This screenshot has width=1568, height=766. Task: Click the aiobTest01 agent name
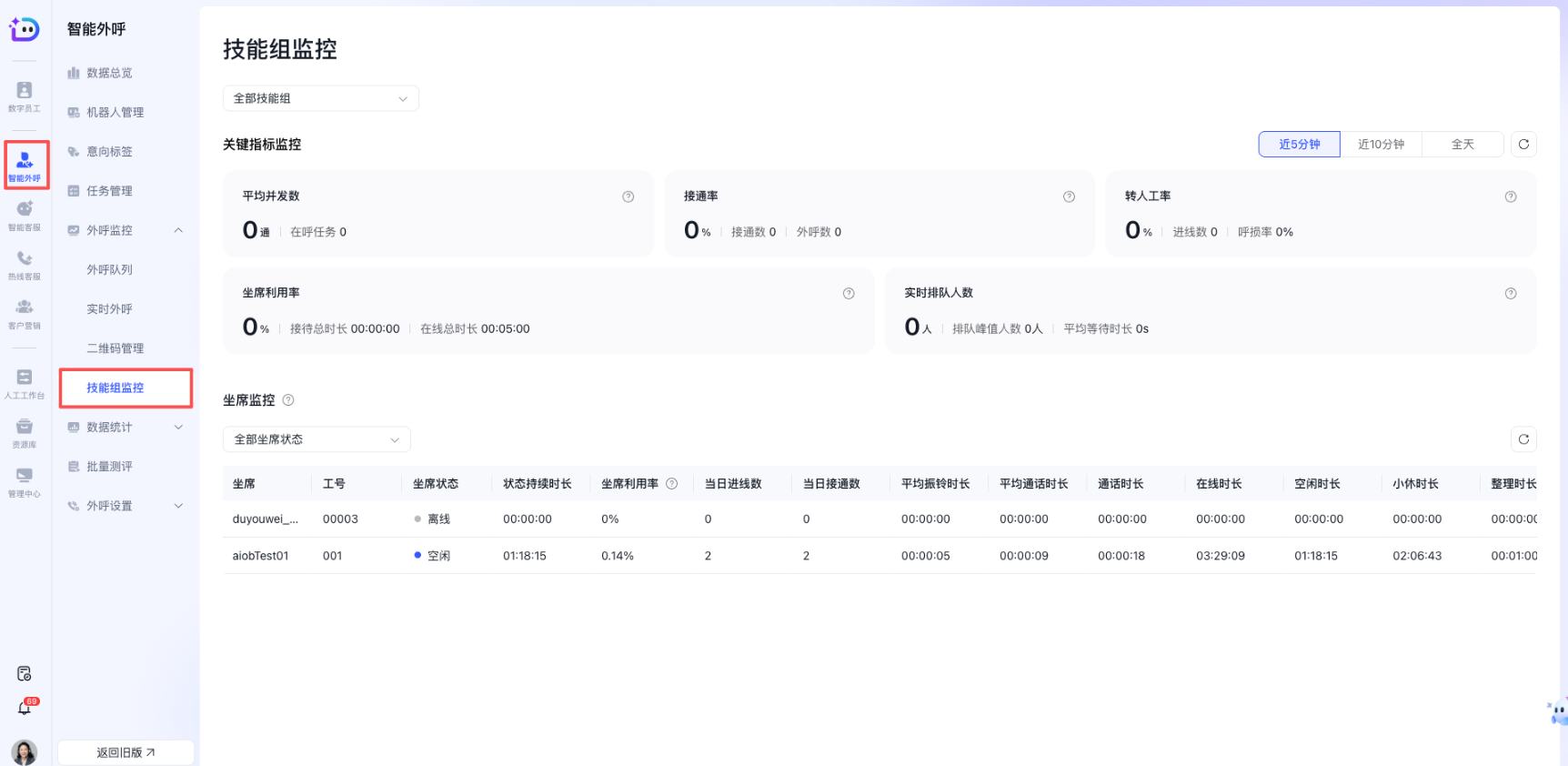click(x=260, y=556)
